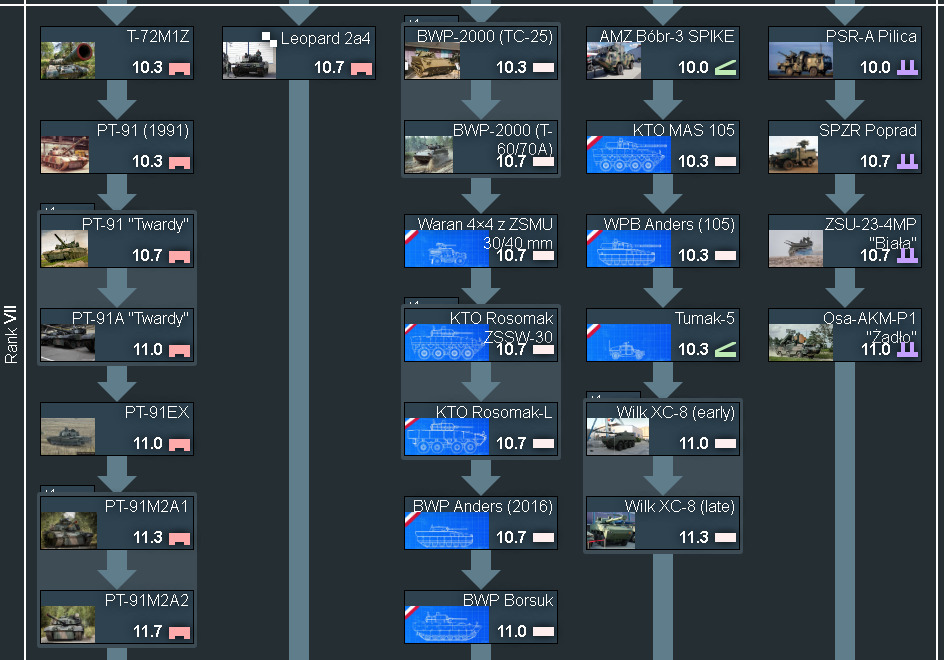Click the 10.3 rating on T-72M1Z
Image resolution: width=944 pixels, height=660 pixels.
pos(148,68)
